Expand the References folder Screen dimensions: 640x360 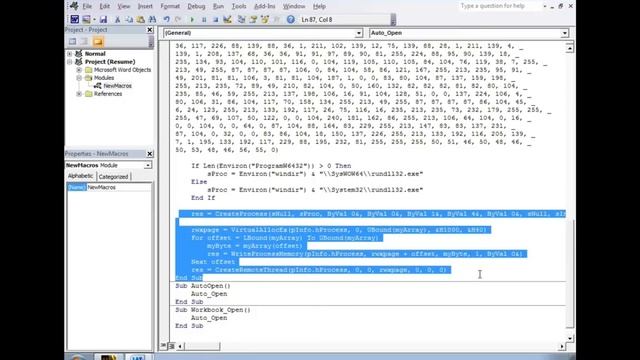pos(79,94)
